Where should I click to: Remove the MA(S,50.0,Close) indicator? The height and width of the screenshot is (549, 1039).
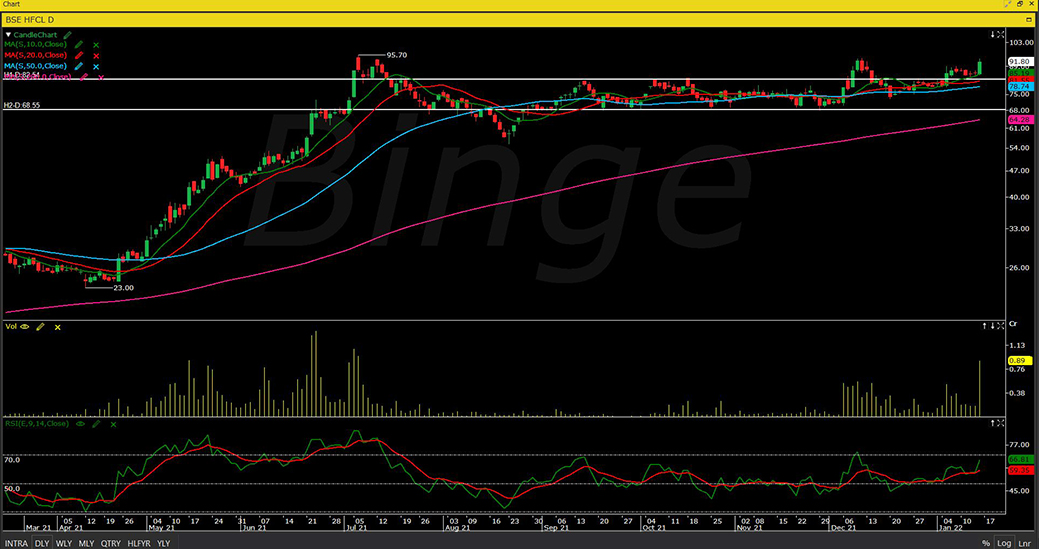(96, 66)
